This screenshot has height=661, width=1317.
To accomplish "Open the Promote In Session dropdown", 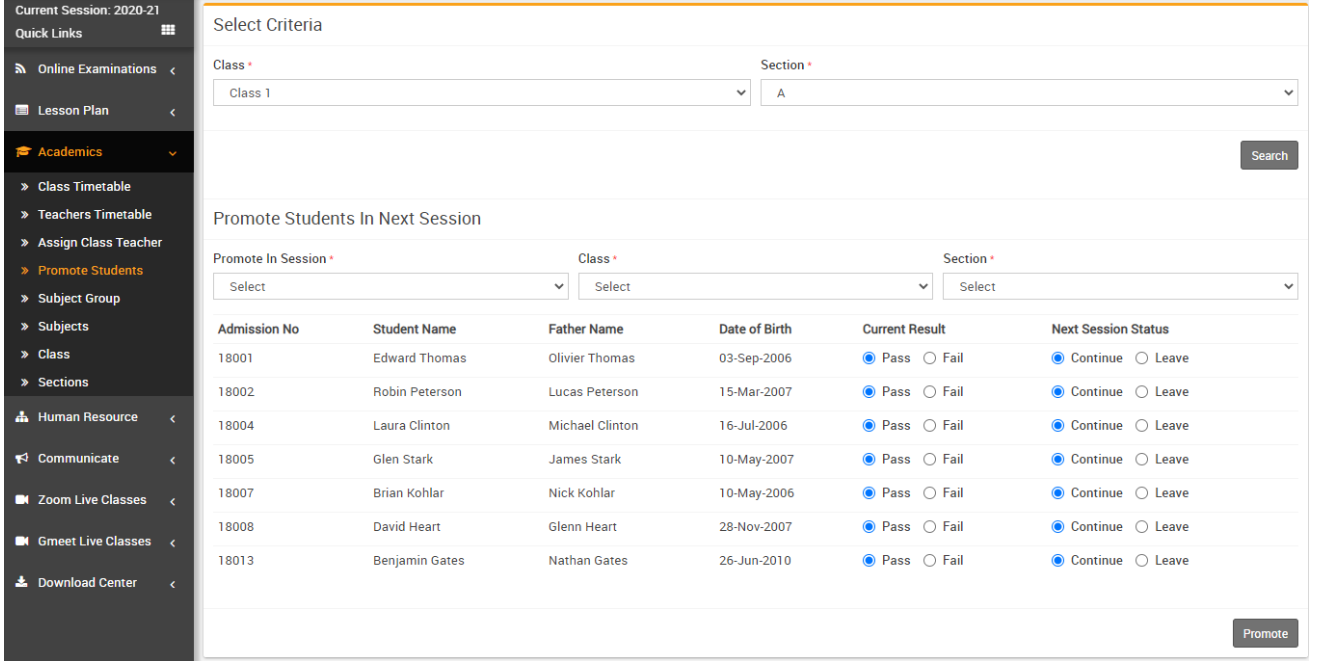I will coord(390,287).
